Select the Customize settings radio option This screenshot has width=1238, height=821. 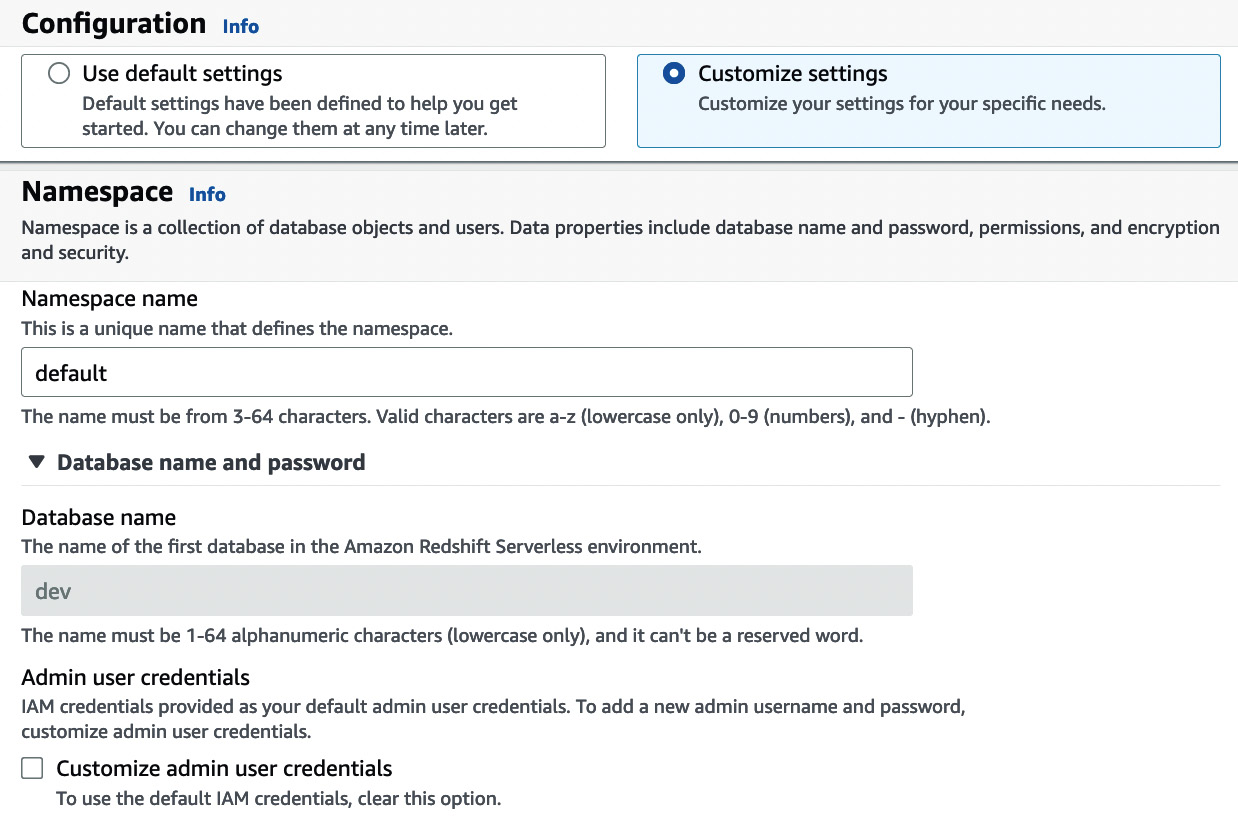click(x=675, y=74)
